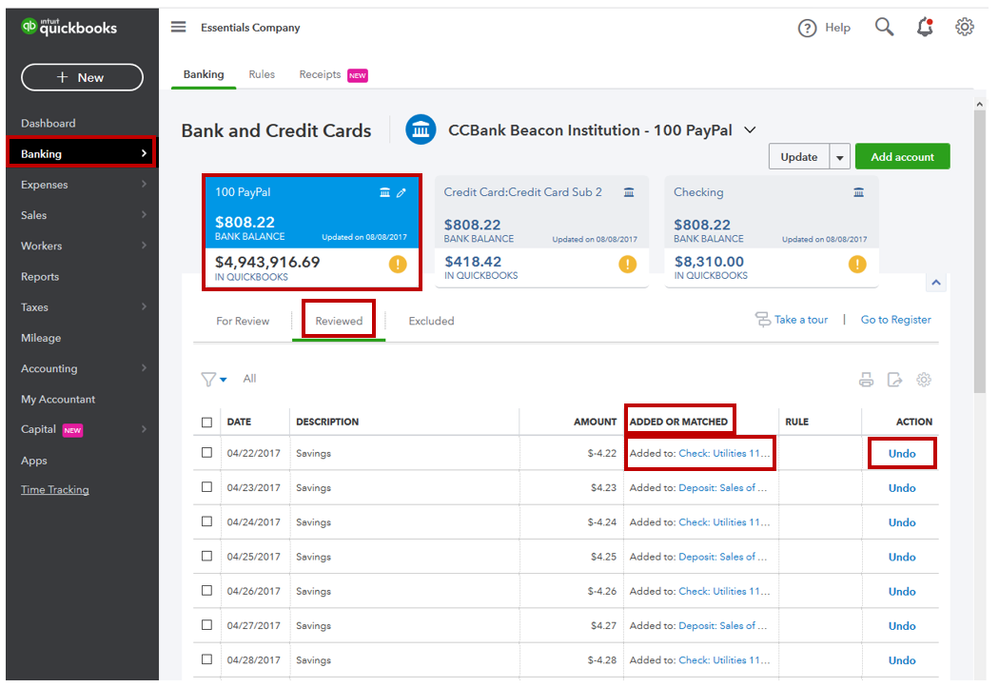Select the Credit Card Sub 2 account card
Screen dimensions: 999x689
tap(542, 232)
